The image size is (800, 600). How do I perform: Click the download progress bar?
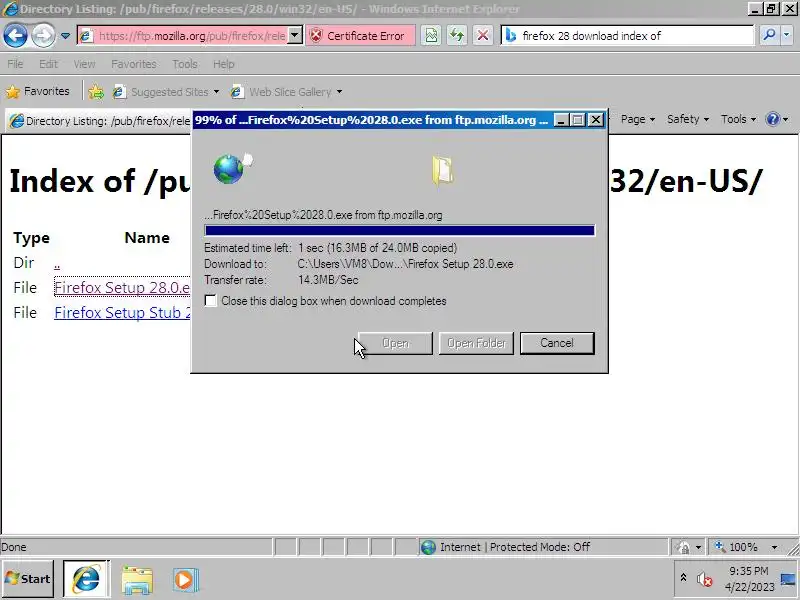point(399,231)
